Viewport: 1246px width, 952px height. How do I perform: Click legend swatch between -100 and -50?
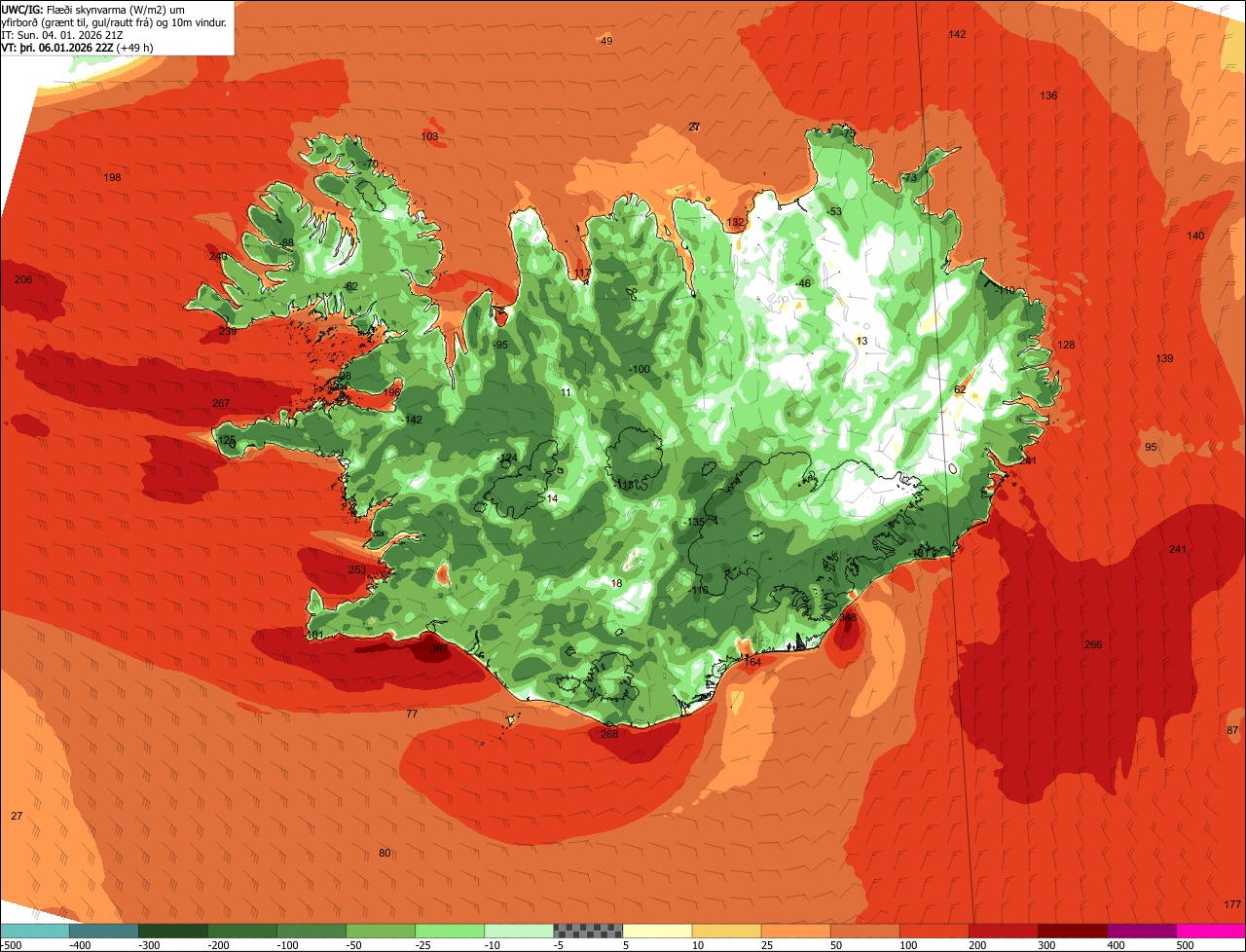(311, 931)
